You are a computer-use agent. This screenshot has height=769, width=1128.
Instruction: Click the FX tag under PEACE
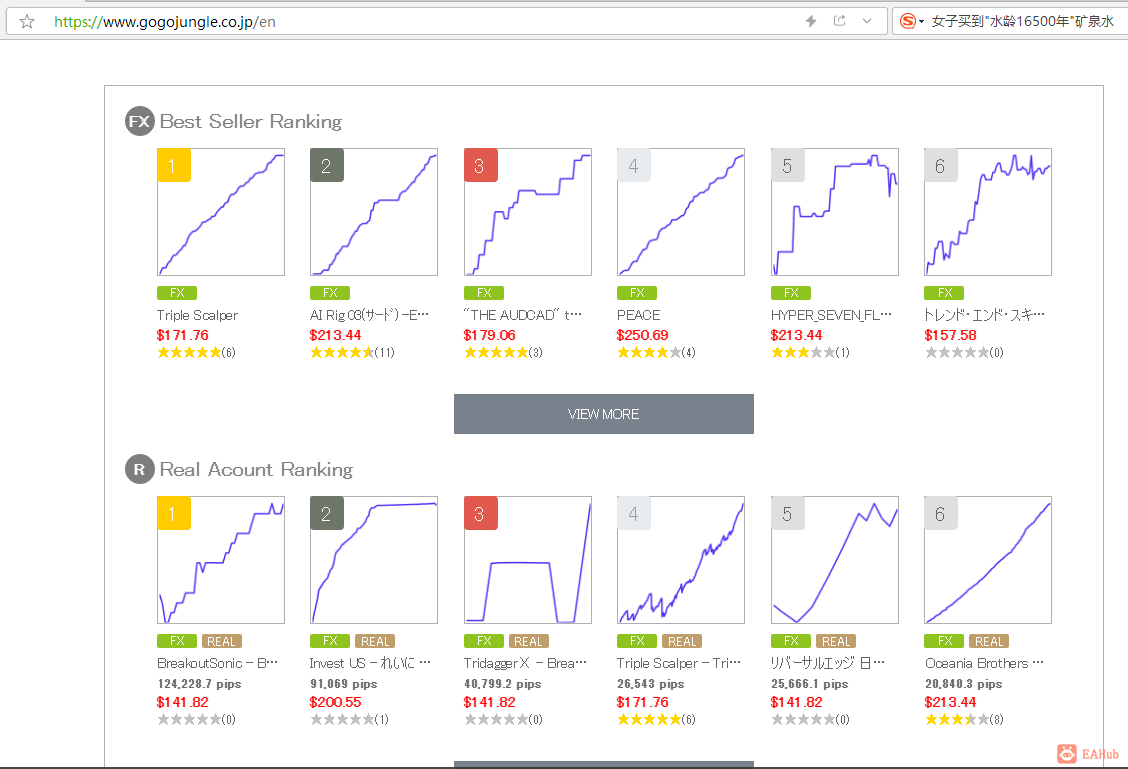click(637, 293)
